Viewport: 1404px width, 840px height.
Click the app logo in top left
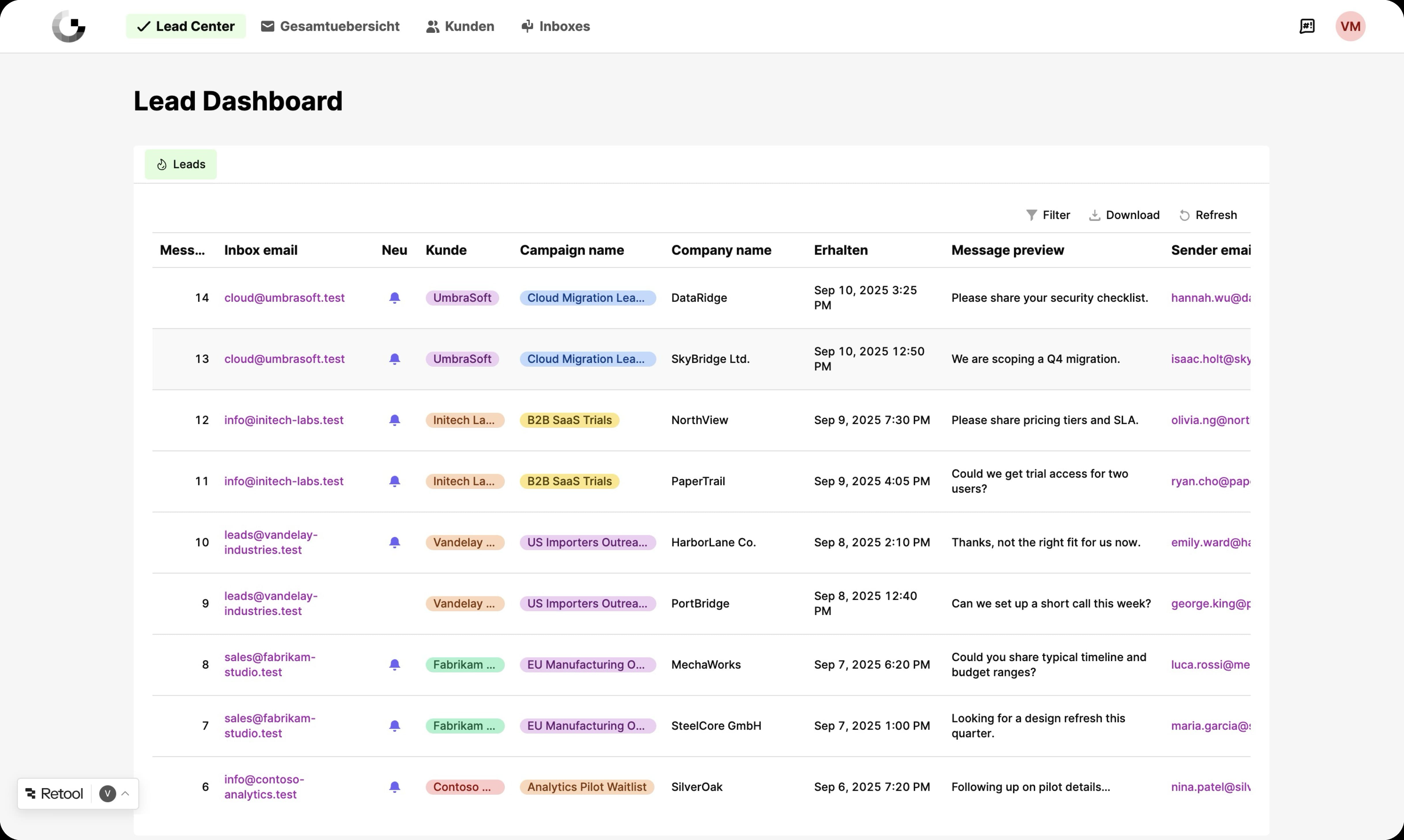(69, 26)
